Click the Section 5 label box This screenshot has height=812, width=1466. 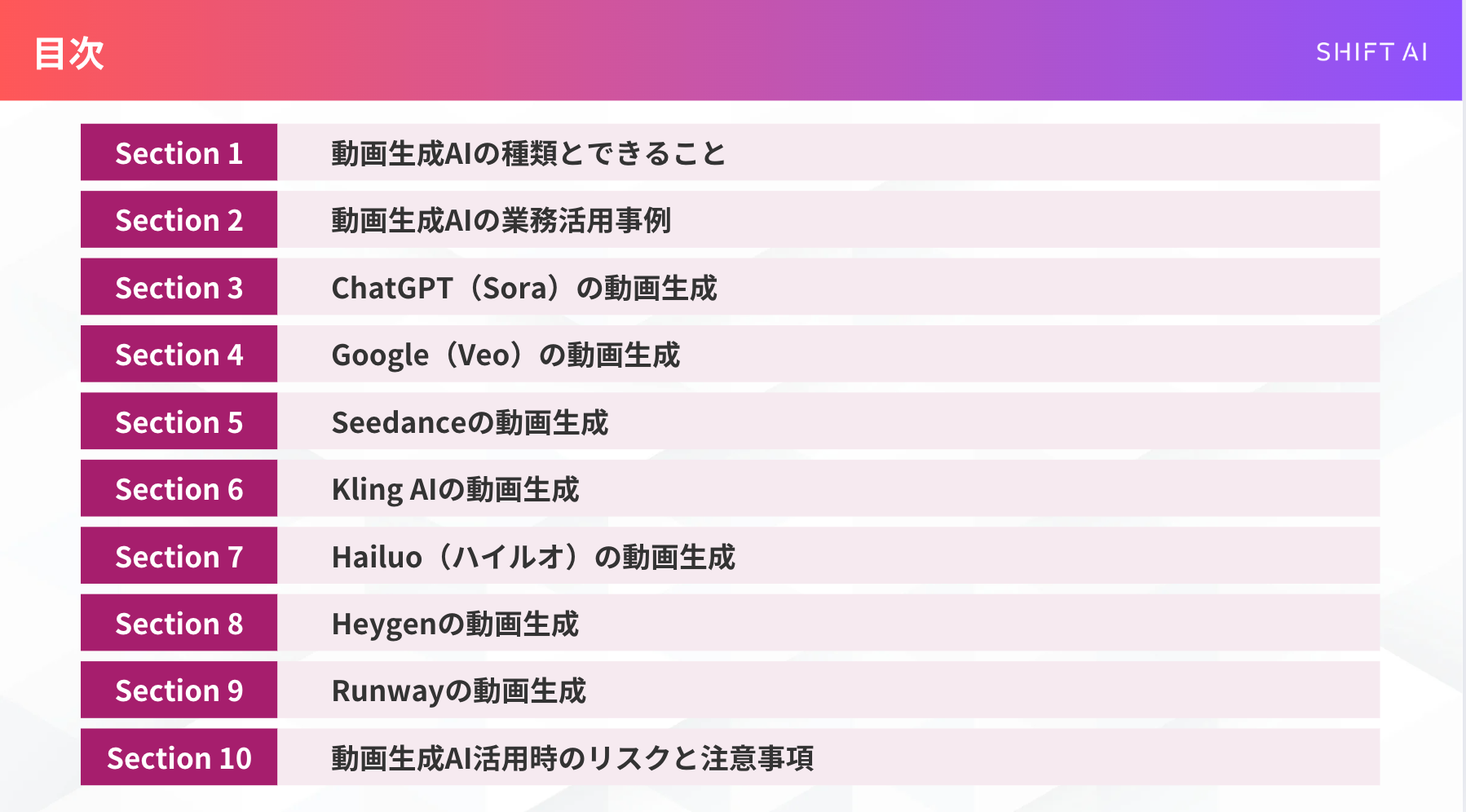(x=179, y=422)
